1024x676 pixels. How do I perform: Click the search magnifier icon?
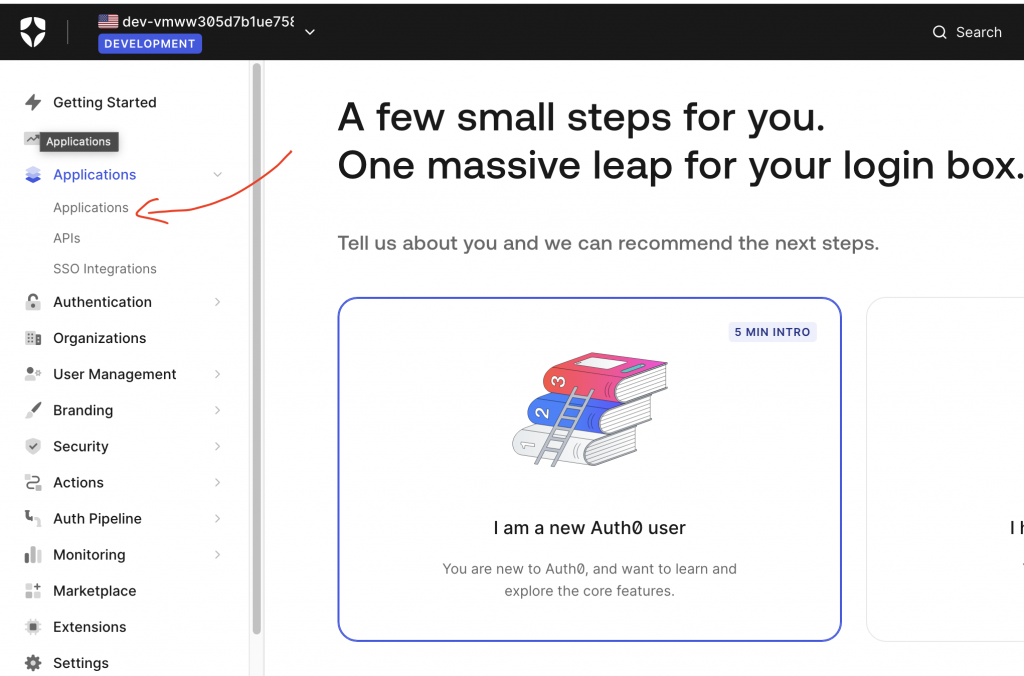(x=939, y=32)
